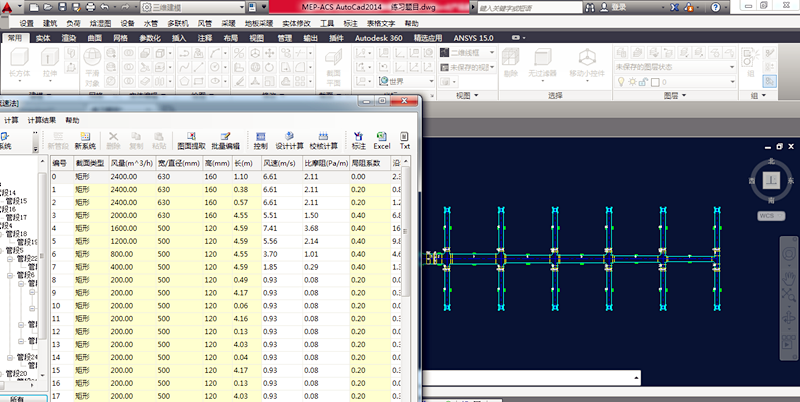Click the keyword search input field
Image resolution: width=800 pixels, height=402 pixels.
click(x=530, y=8)
